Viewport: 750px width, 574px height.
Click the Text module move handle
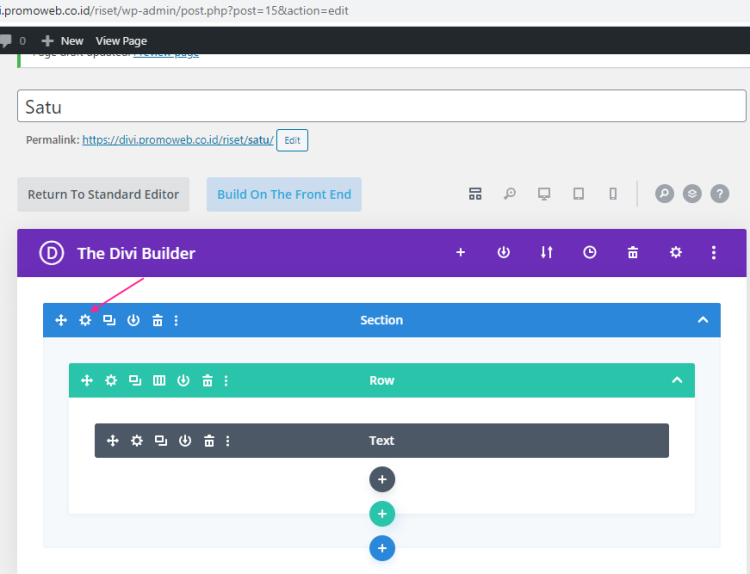pos(113,441)
